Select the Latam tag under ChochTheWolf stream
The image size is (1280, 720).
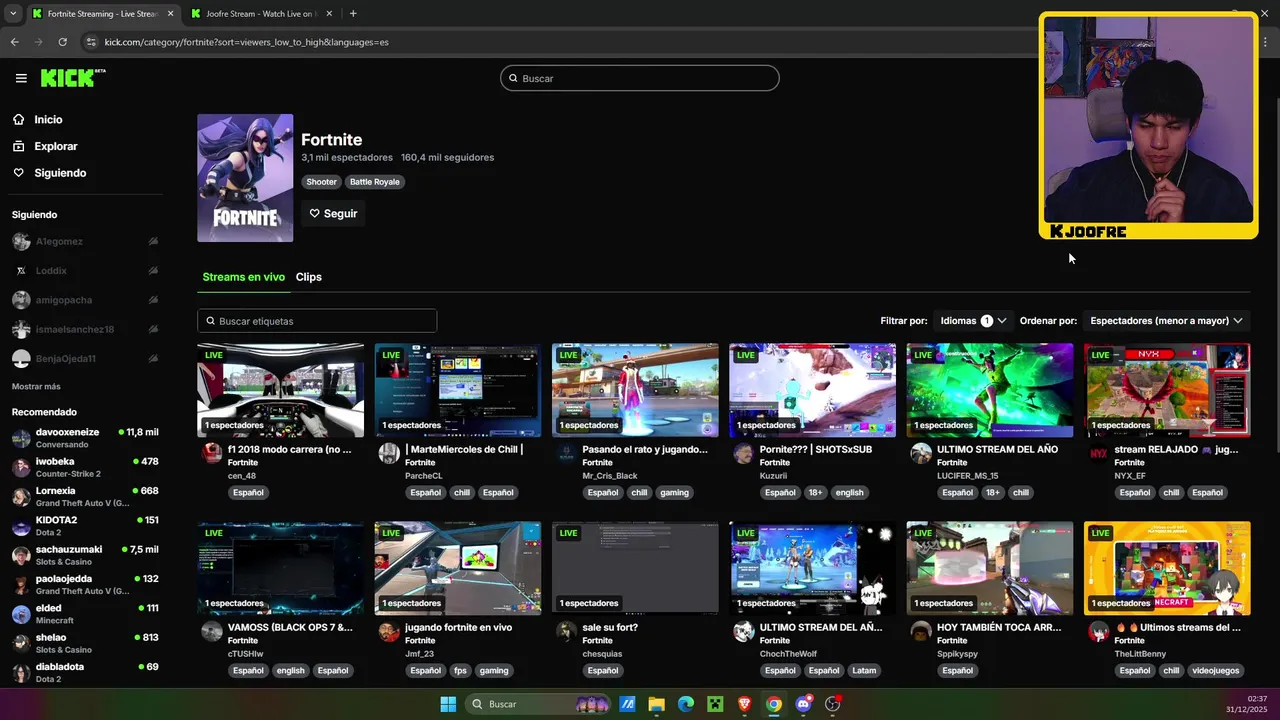click(x=864, y=670)
